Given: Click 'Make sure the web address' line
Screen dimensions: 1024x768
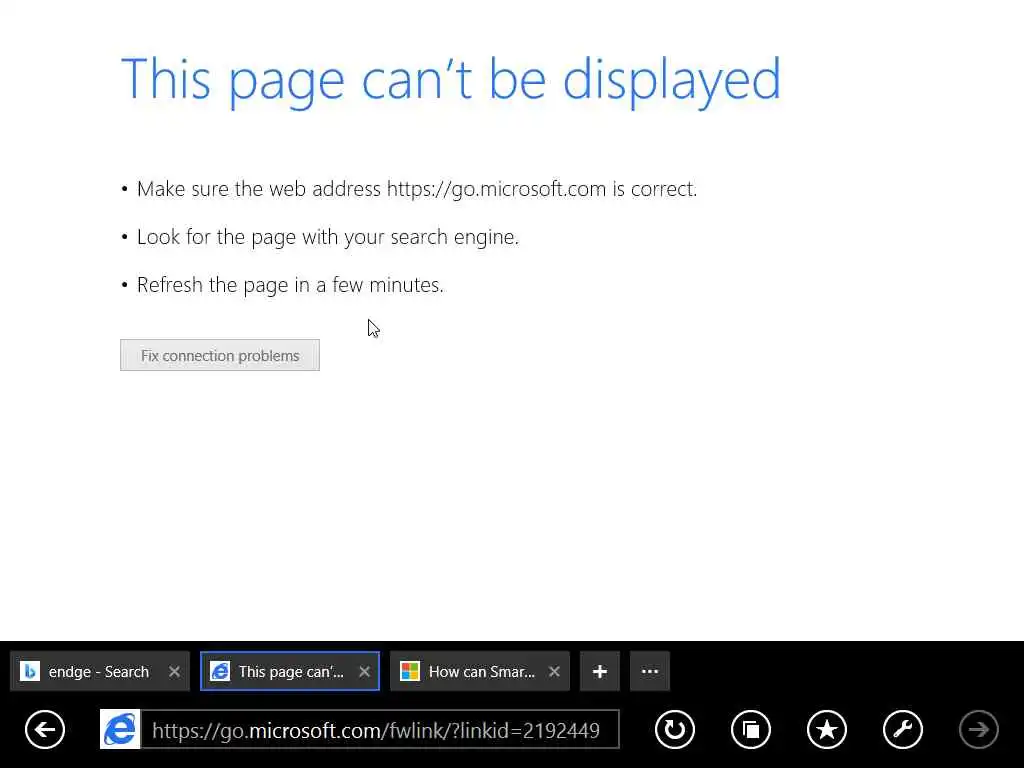Looking at the screenshot, I should 417,189.
